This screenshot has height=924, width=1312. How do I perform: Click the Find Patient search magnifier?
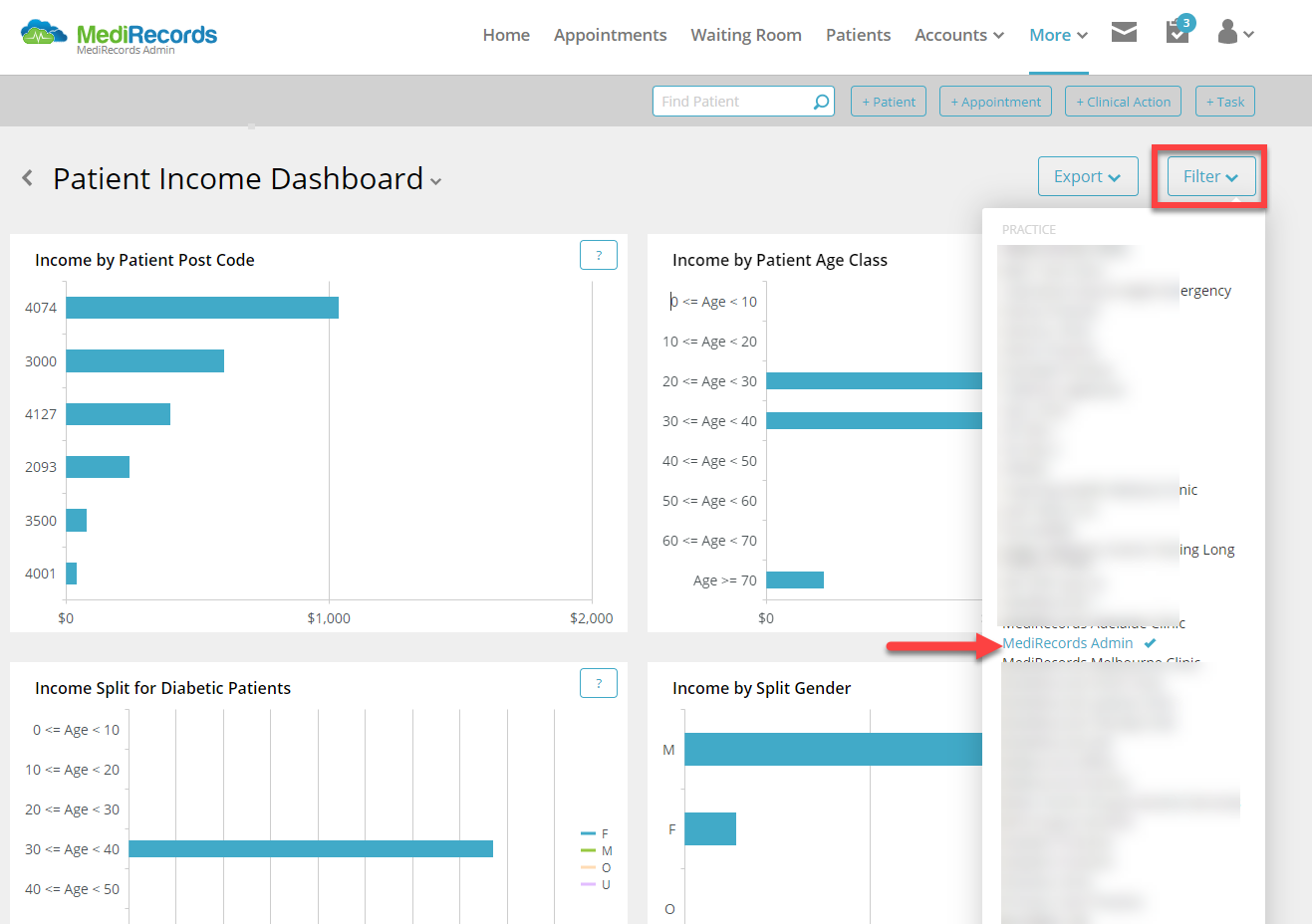(x=821, y=102)
